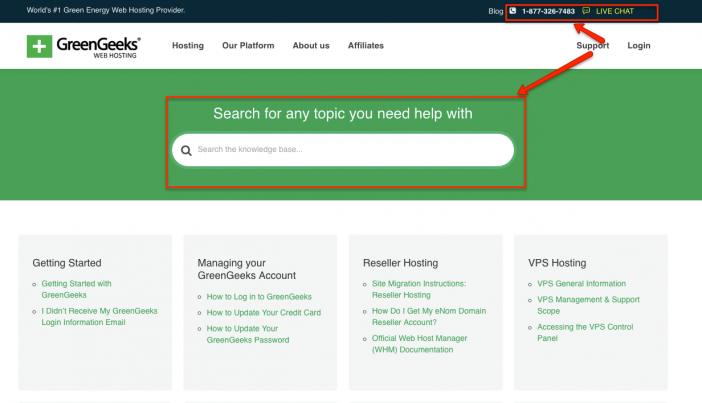Open I Didn't Receive My GreenGeeks Login Email
702x403 pixels.
tap(99, 317)
